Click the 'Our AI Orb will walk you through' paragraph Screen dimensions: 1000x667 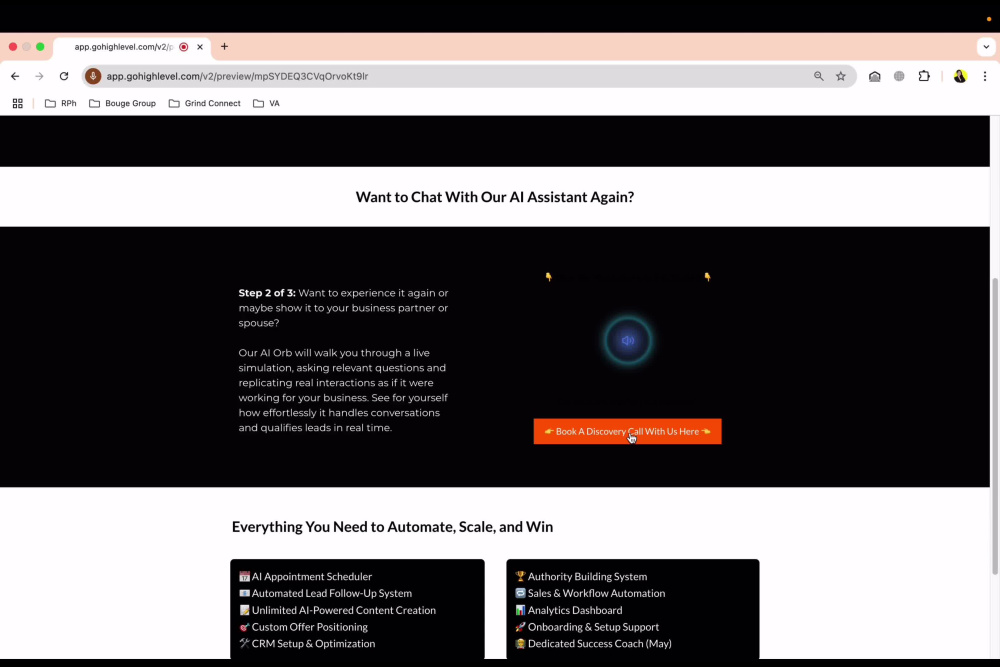[343, 390]
